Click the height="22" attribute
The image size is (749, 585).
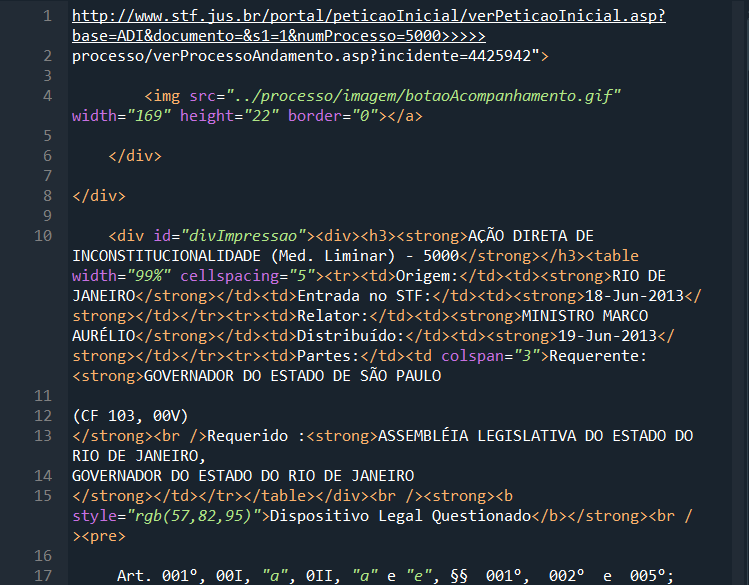[x=229, y=116]
